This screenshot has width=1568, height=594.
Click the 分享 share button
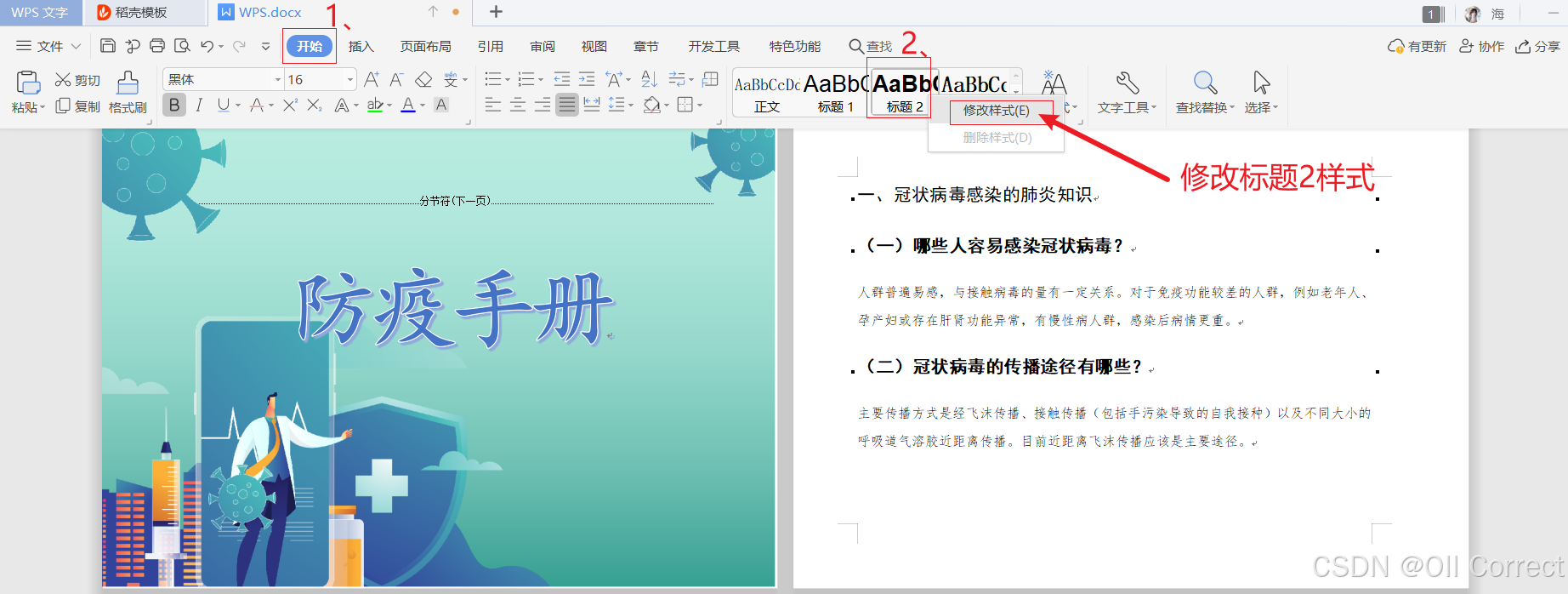point(1538,46)
